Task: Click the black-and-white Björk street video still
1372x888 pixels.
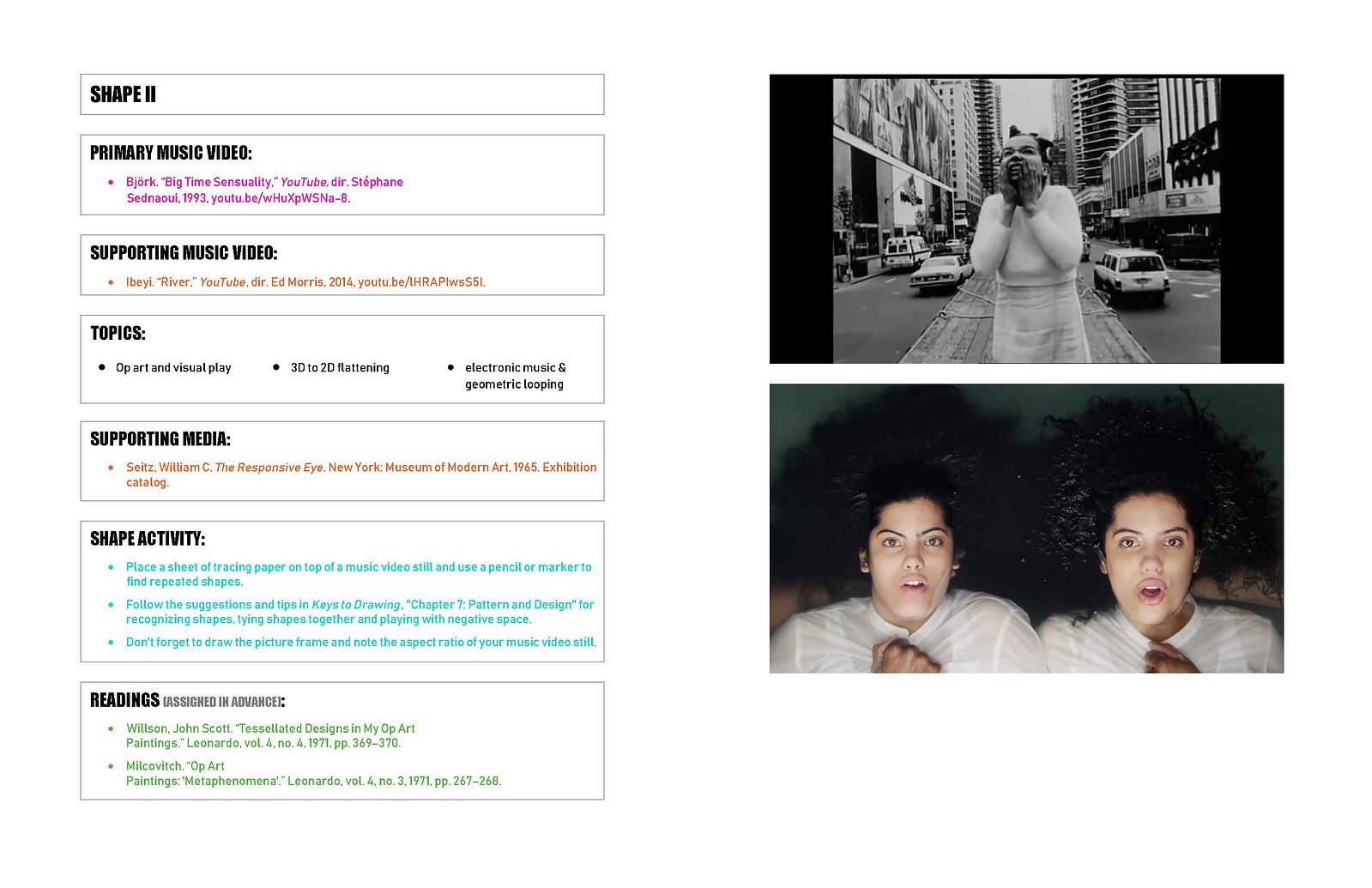Action: pyautogui.click(x=1026, y=219)
